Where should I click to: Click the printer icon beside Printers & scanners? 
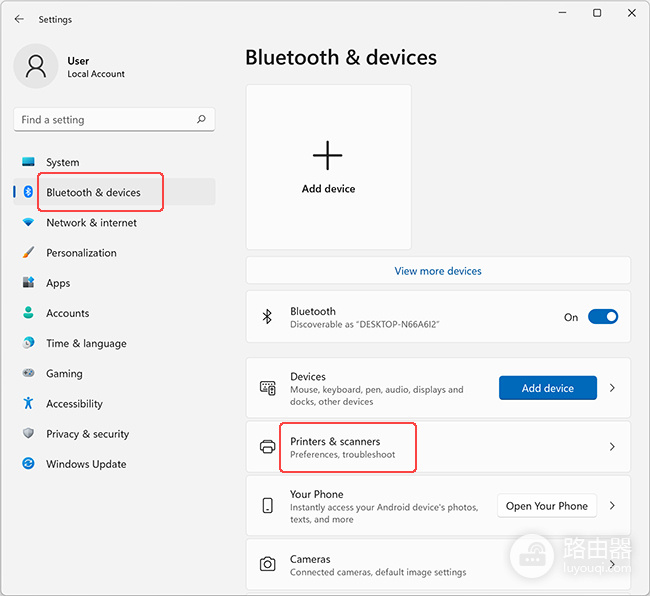point(267,447)
